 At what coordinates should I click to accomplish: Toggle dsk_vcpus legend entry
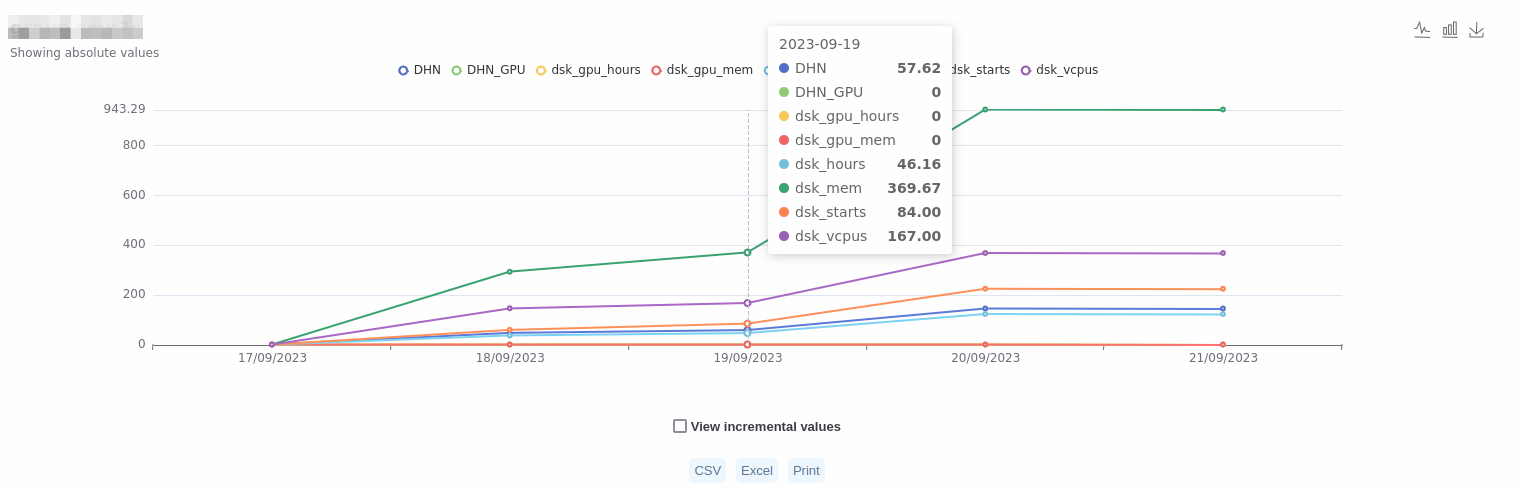pos(1059,70)
